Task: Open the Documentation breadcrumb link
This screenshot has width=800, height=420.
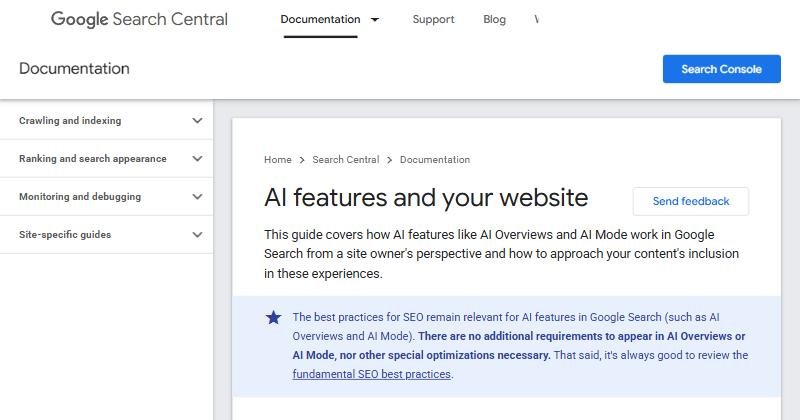Action: tap(435, 160)
